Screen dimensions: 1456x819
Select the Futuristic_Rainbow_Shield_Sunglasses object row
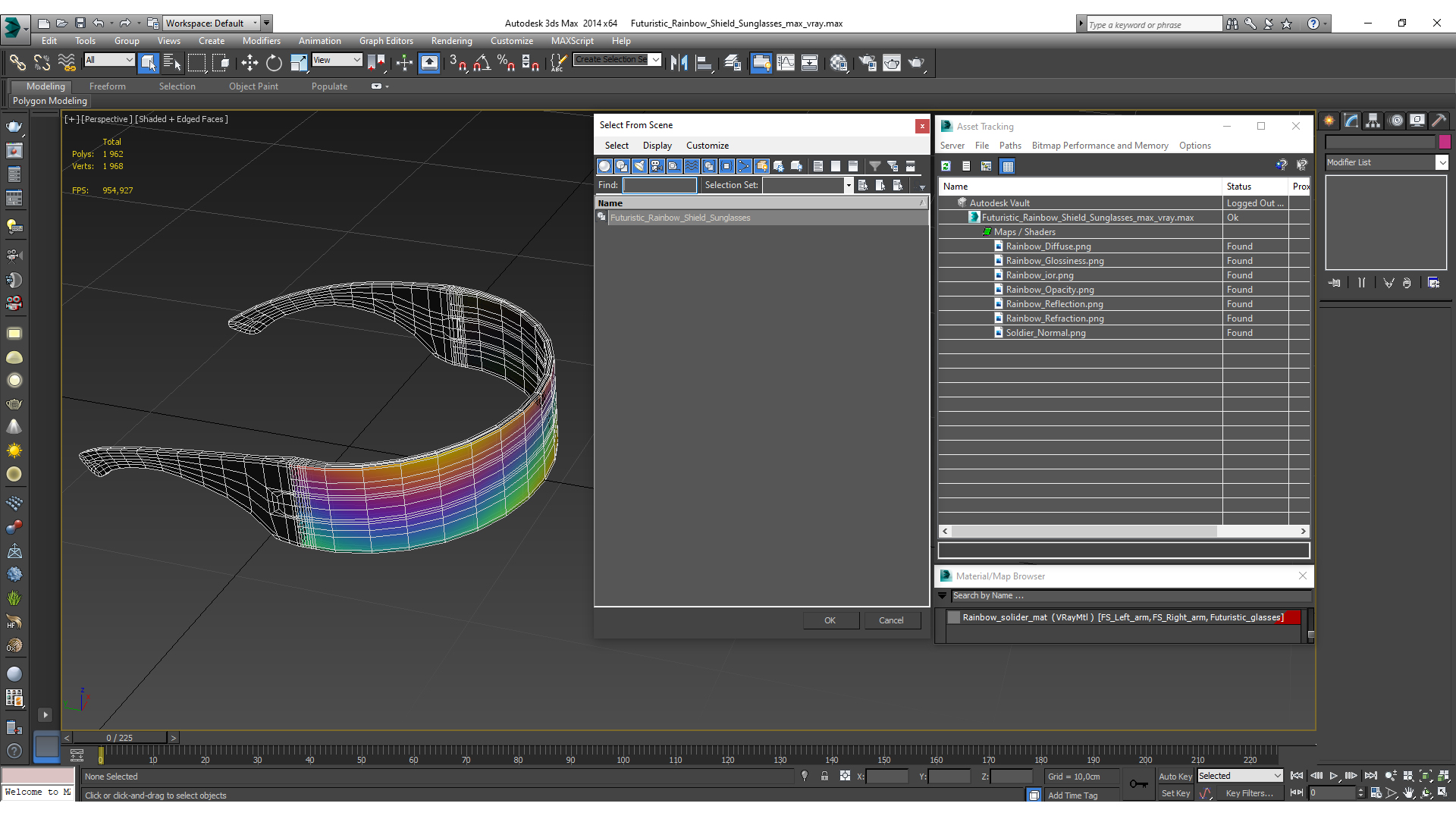(761, 218)
